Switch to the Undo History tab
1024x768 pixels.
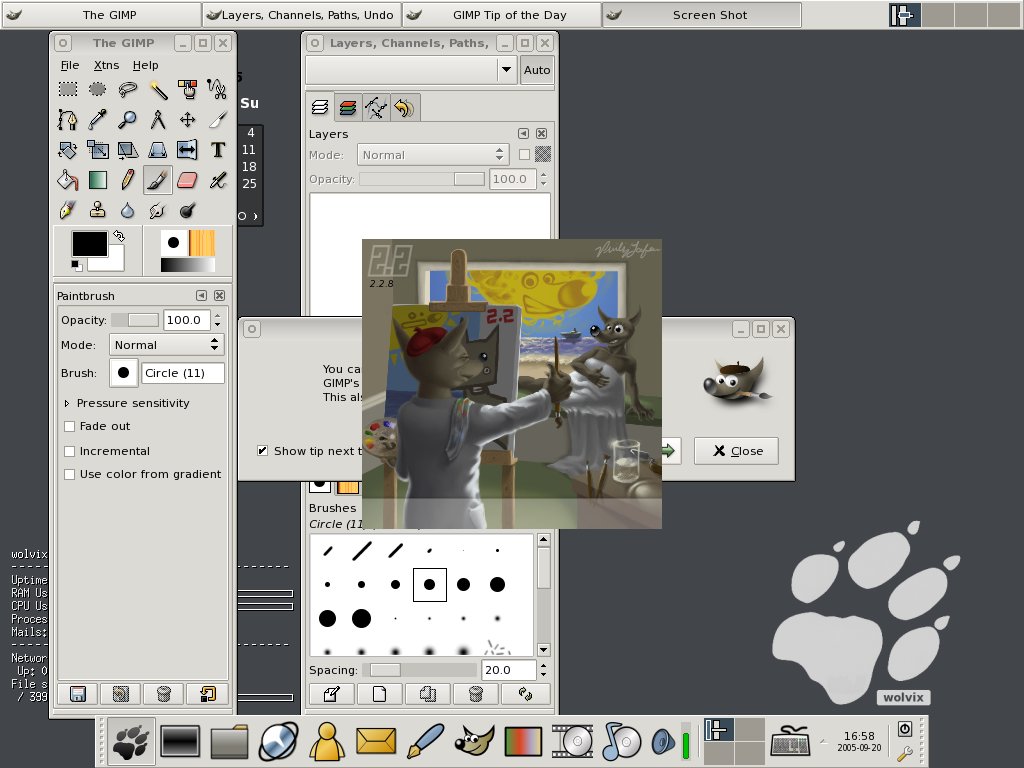pyautogui.click(x=404, y=107)
